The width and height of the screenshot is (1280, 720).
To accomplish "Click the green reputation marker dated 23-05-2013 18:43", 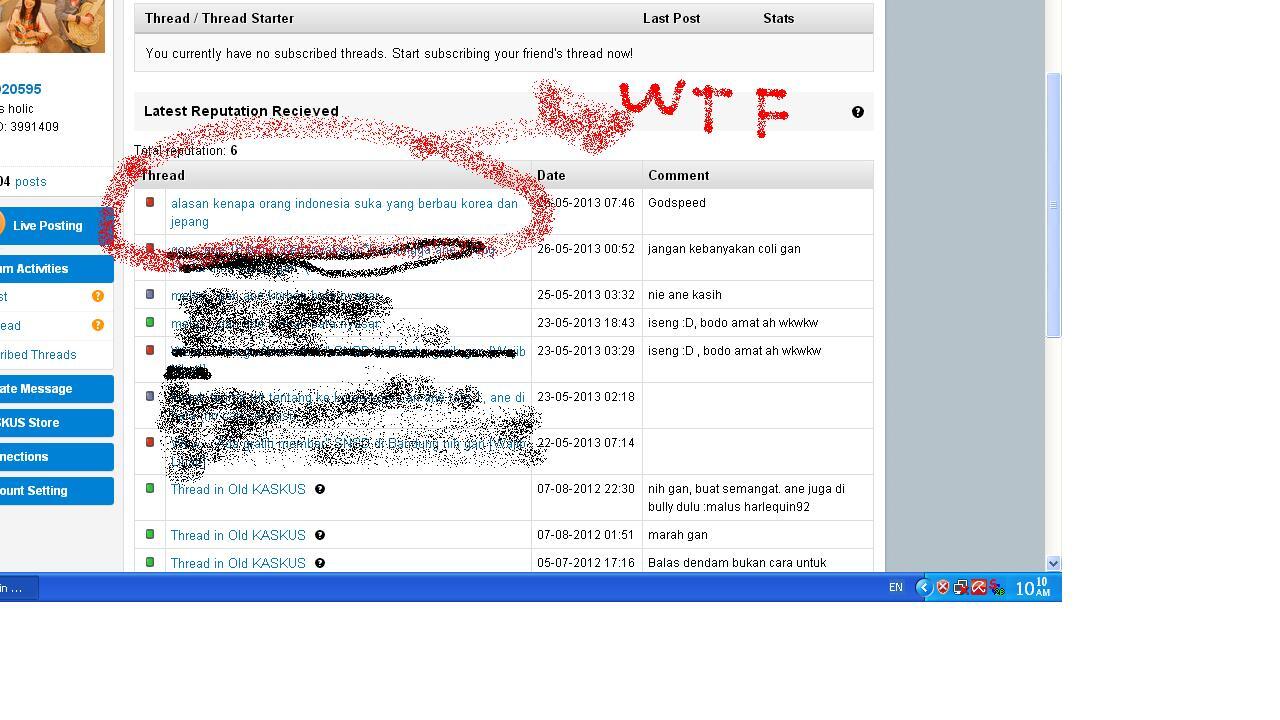I will point(150,322).
